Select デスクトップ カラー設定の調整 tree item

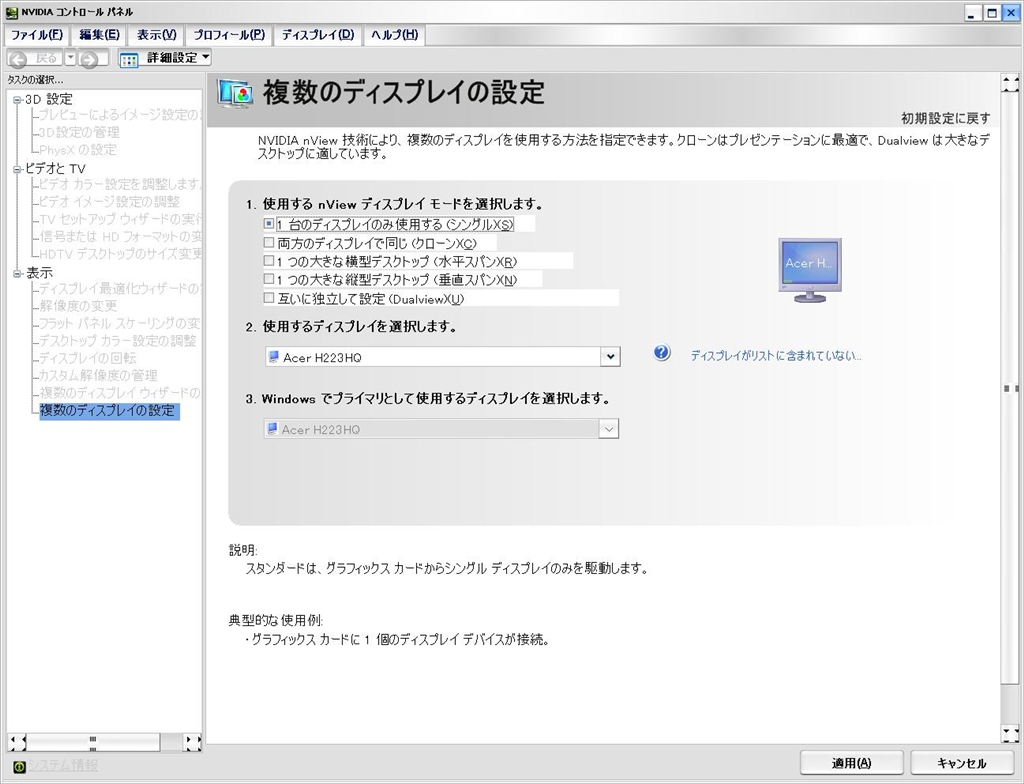pyautogui.click(x=118, y=340)
